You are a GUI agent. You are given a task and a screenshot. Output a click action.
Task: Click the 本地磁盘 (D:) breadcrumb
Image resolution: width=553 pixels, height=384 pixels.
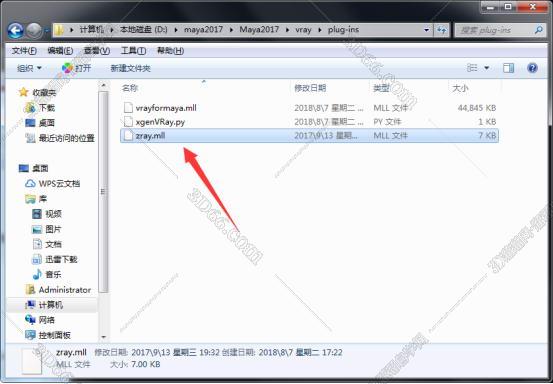pyautogui.click(x=144, y=30)
